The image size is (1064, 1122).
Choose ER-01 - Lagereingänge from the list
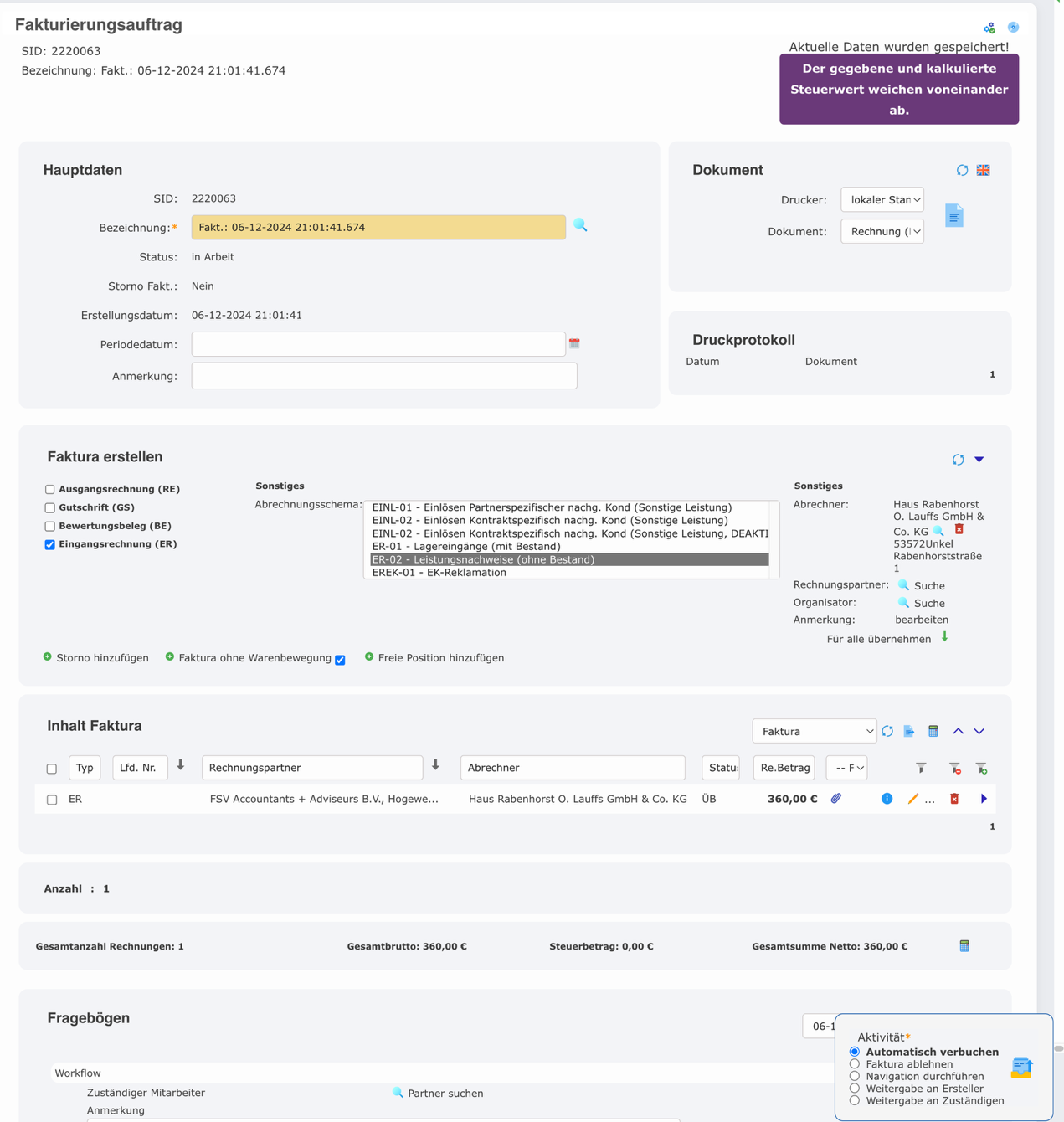point(467,546)
